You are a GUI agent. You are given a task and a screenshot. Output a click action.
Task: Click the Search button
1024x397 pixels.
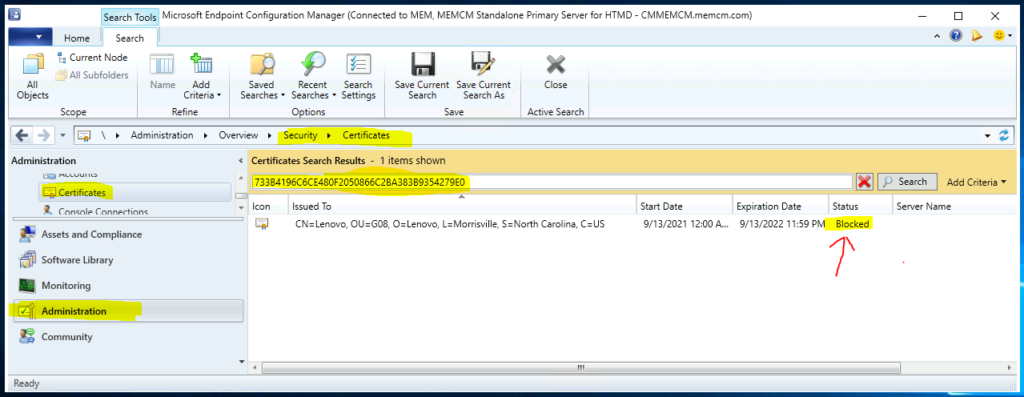[907, 182]
